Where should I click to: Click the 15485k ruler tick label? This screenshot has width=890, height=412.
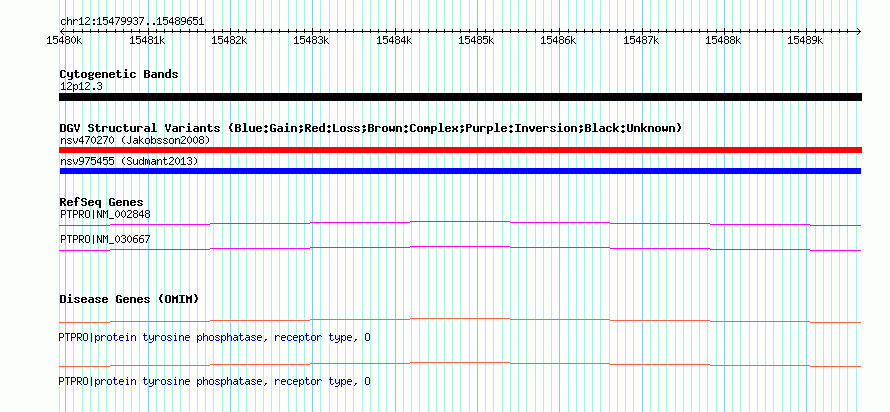(x=476, y=40)
